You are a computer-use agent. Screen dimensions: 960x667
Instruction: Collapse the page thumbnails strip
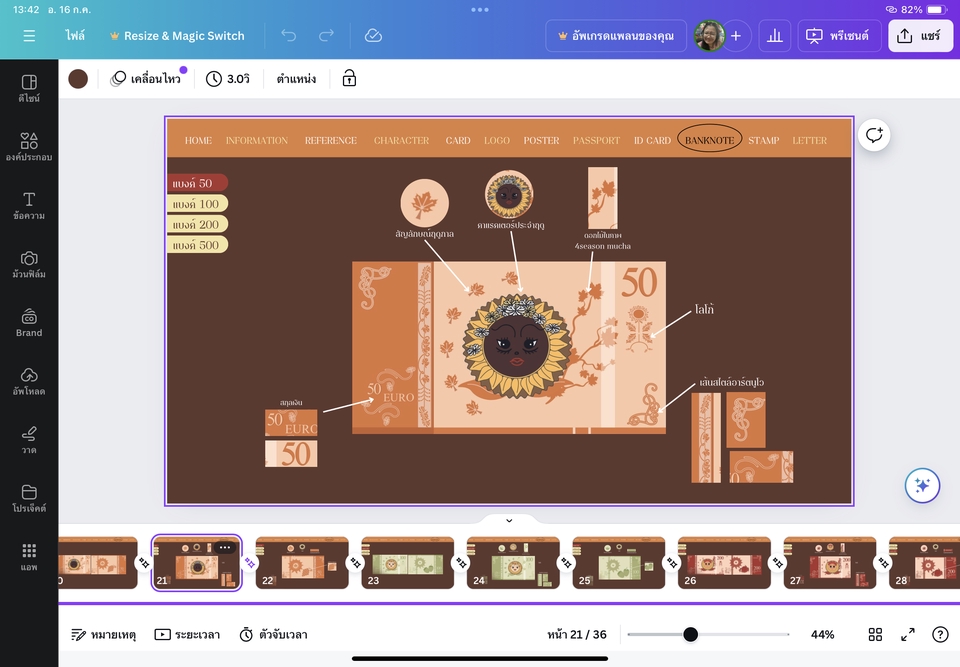pos(509,521)
